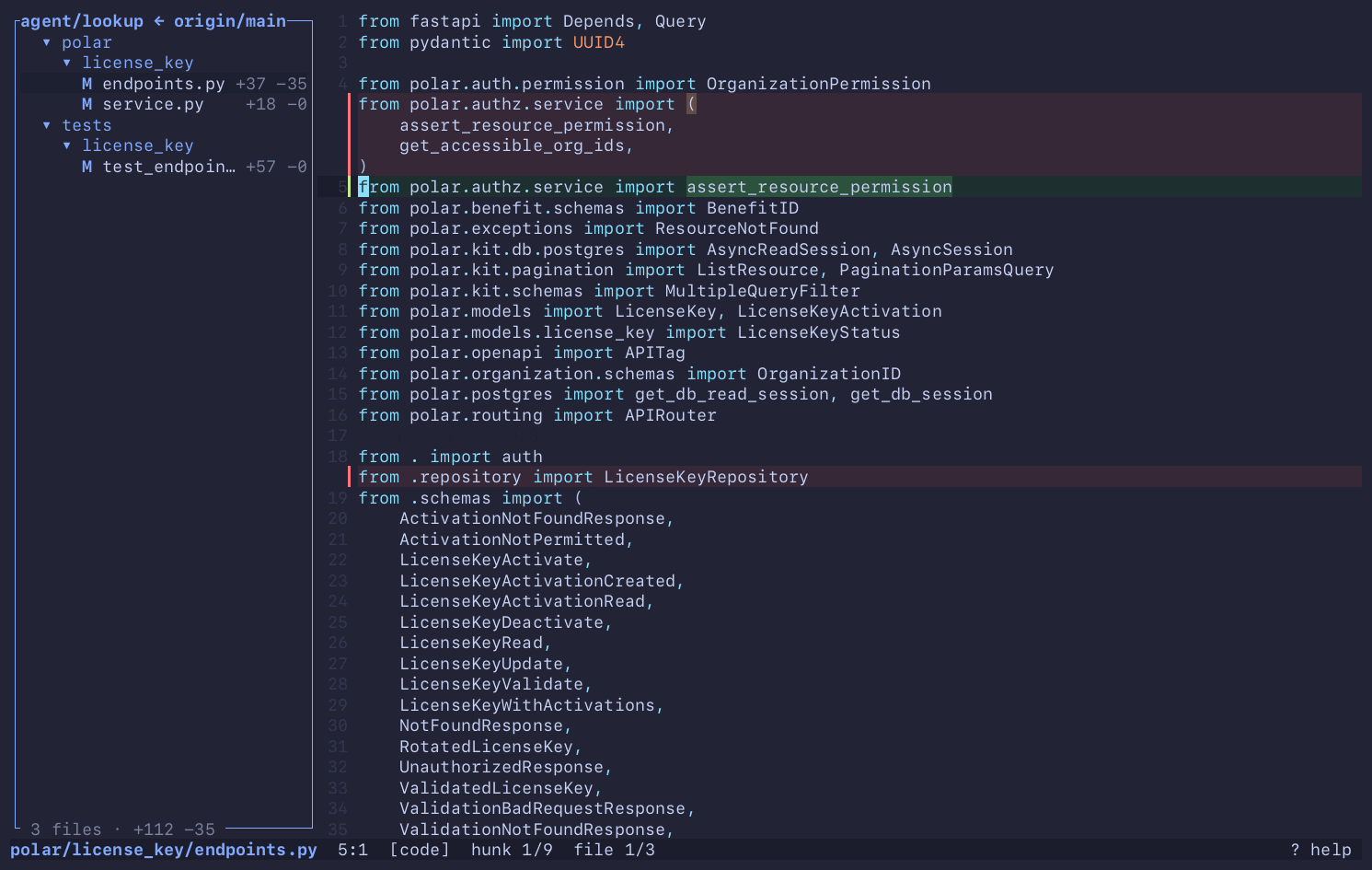Click "OrganizationID" in the code

tap(829, 374)
